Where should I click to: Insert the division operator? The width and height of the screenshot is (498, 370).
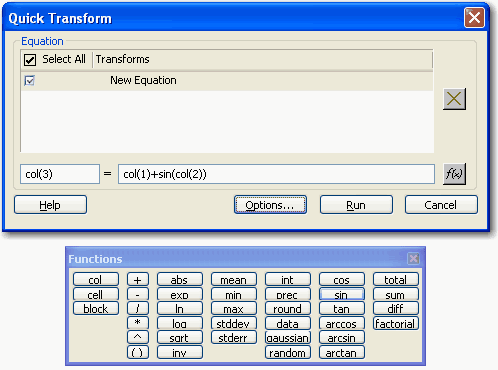pyautogui.click(x=138, y=308)
